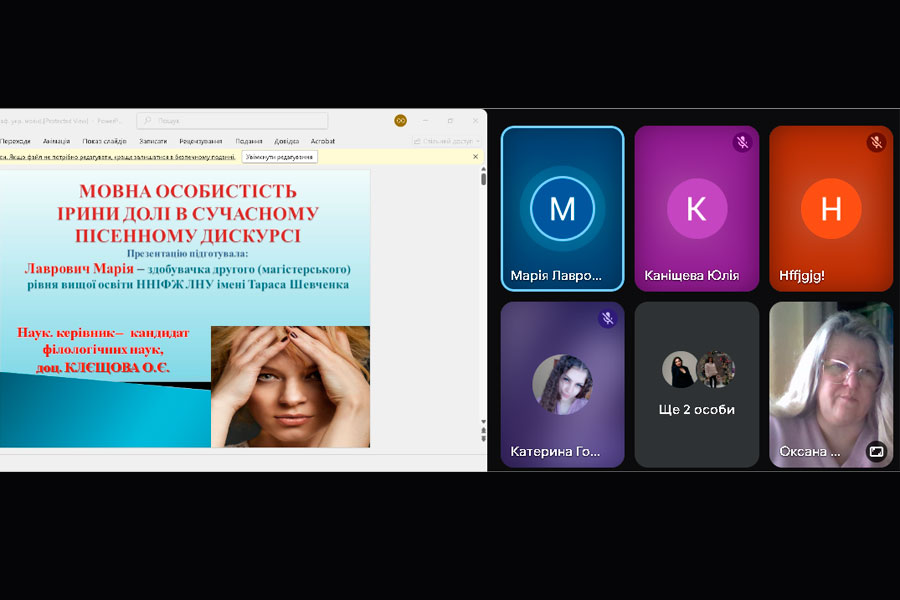The image size is (900, 600).
Task: Click the vertical scrollbar thumb beside the slide
Action: (483, 179)
